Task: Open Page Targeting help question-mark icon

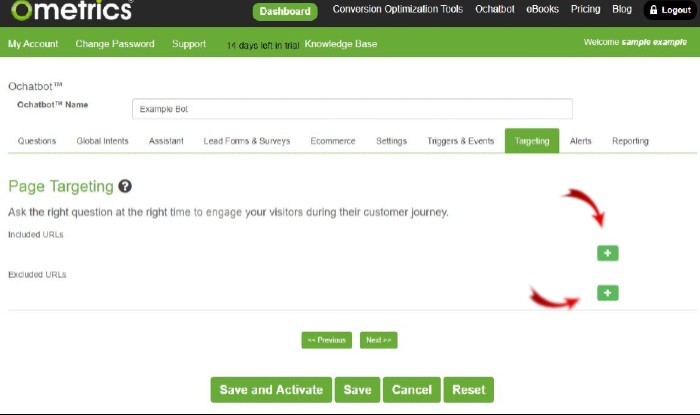Action: [125, 186]
